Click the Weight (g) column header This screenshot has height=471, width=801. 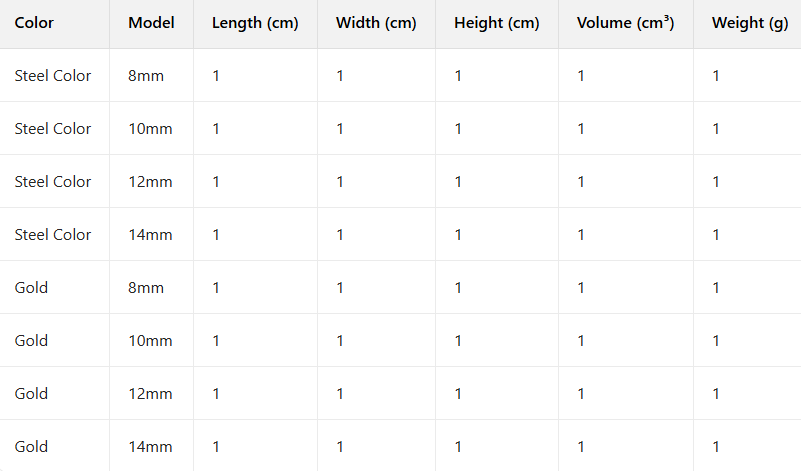750,23
